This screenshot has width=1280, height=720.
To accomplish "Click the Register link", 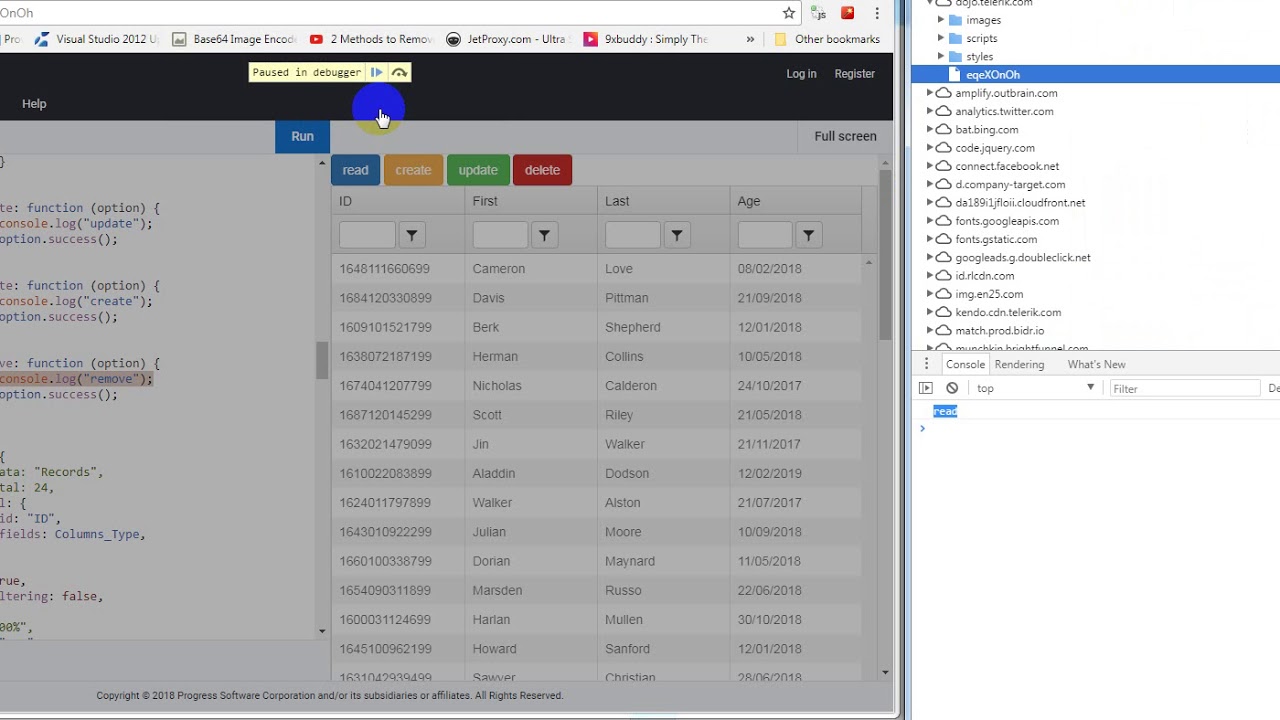I will click(854, 74).
